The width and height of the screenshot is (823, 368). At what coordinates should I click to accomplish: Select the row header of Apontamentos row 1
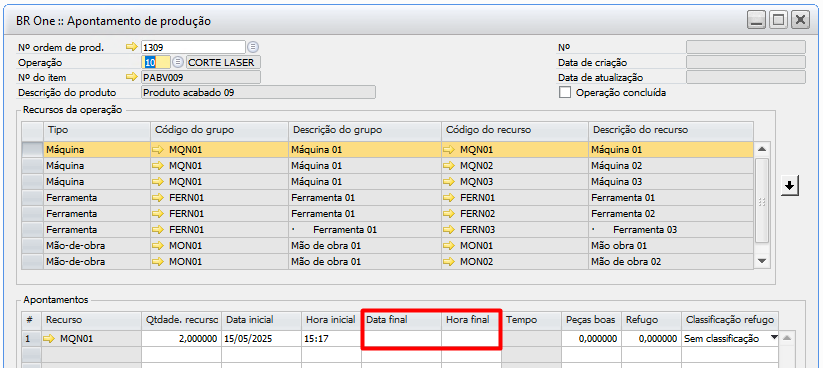click(x=31, y=339)
